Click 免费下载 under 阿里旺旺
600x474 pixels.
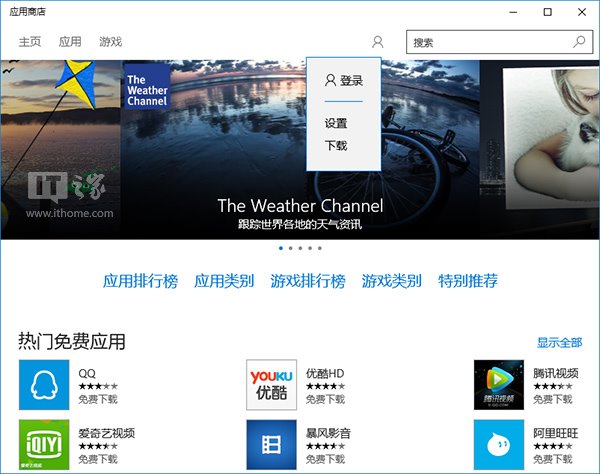[x=553, y=459]
